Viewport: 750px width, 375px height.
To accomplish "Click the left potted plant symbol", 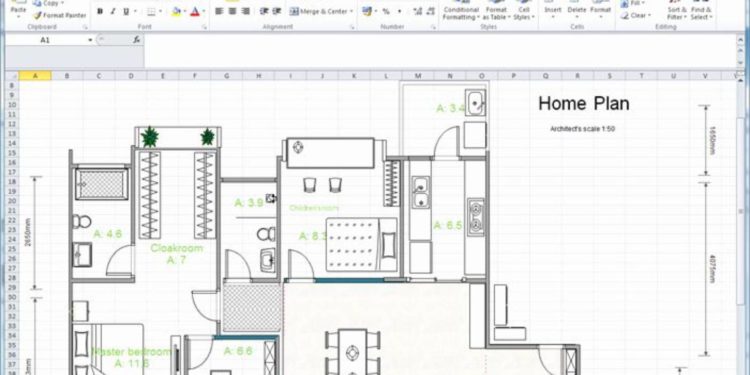I will [x=150, y=137].
